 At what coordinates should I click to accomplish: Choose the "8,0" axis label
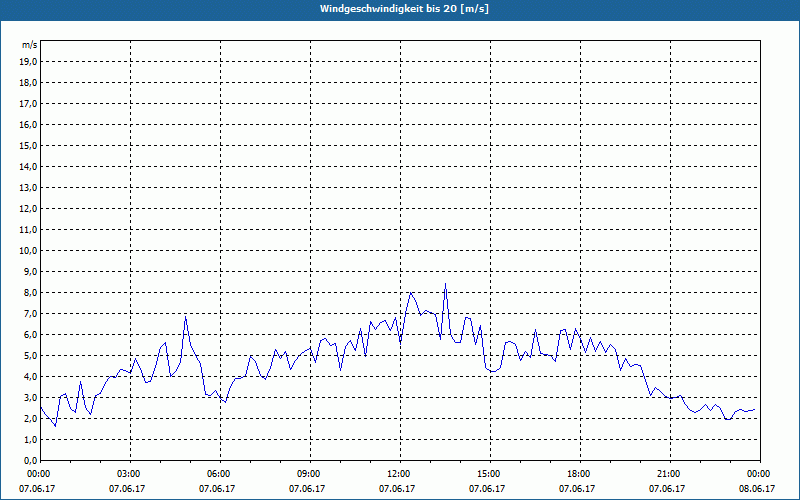point(30,292)
